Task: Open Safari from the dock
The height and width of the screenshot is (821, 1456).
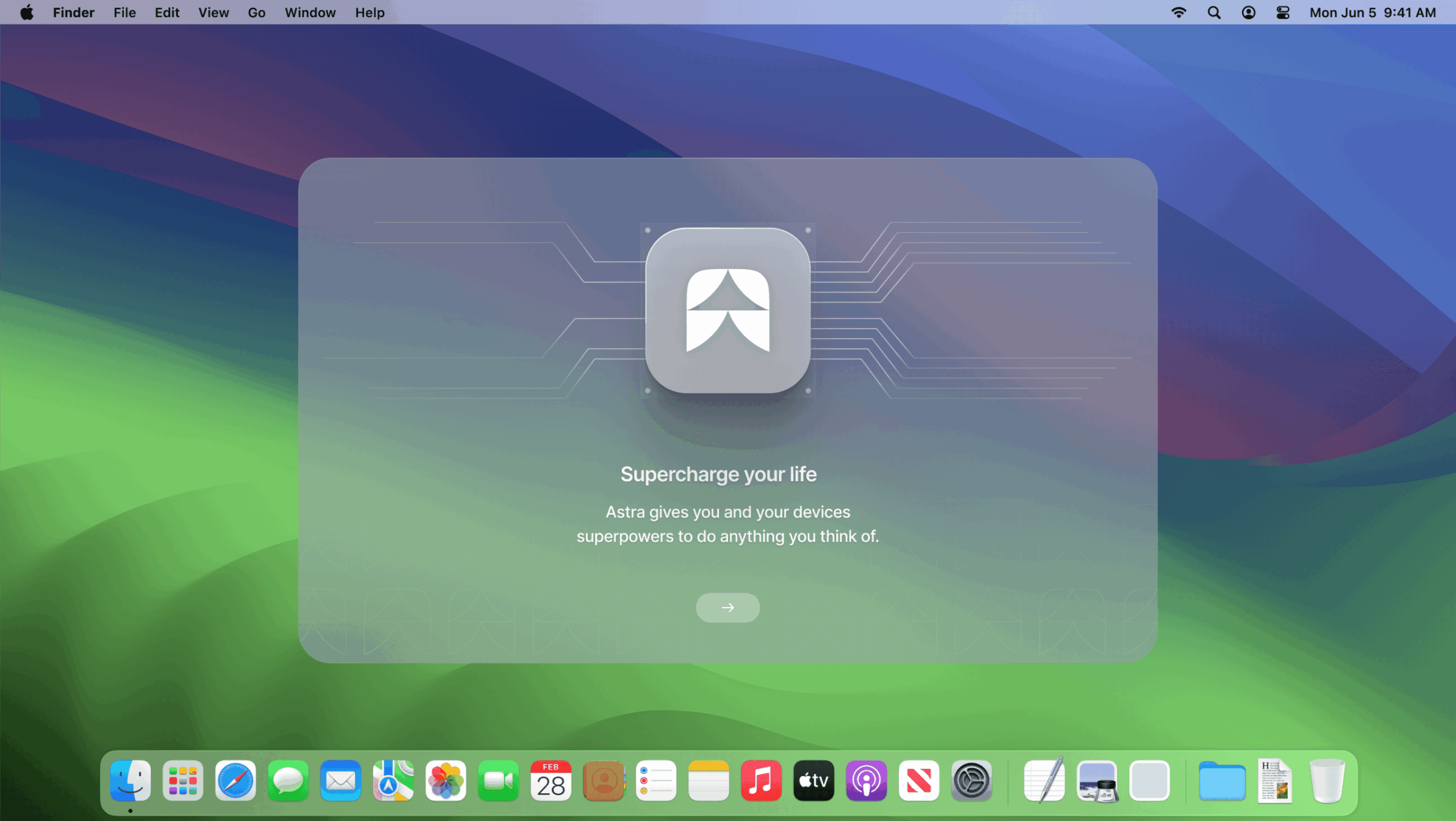Action: [x=235, y=781]
